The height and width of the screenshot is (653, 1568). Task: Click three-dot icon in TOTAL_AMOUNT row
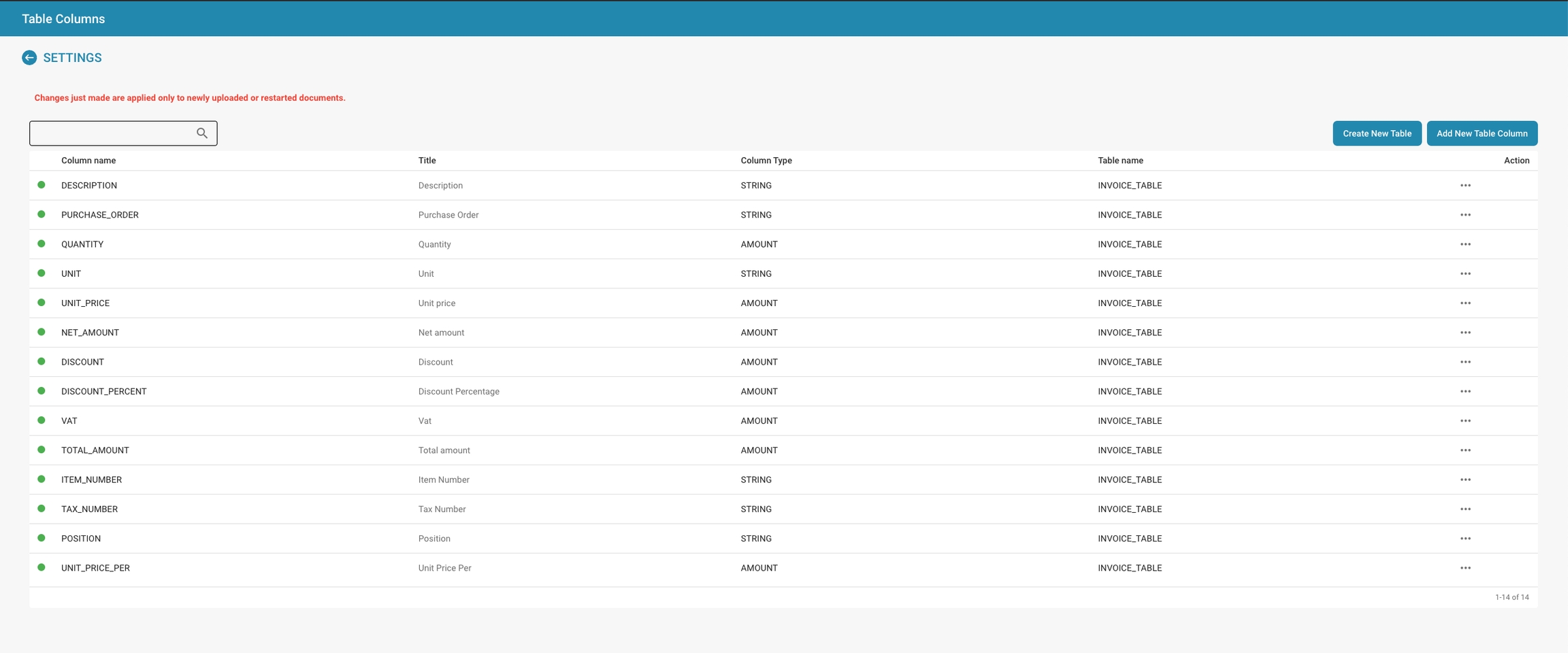coord(1465,450)
